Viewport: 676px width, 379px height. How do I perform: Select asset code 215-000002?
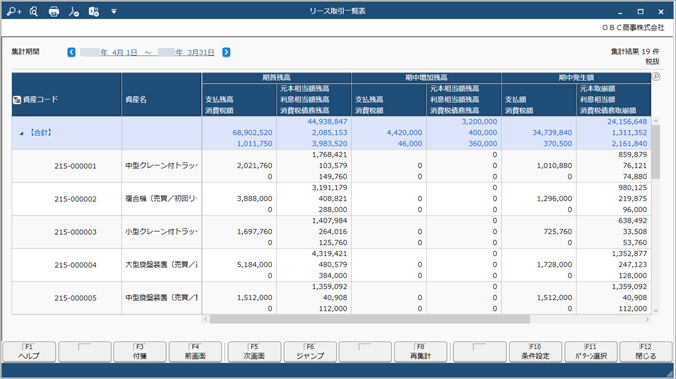click(x=75, y=199)
